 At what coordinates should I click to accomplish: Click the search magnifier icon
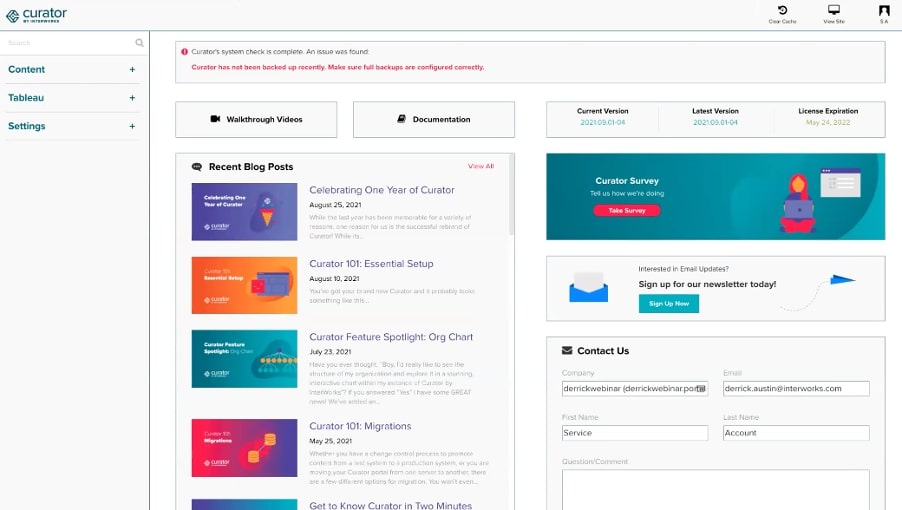pyautogui.click(x=139, y=43)
